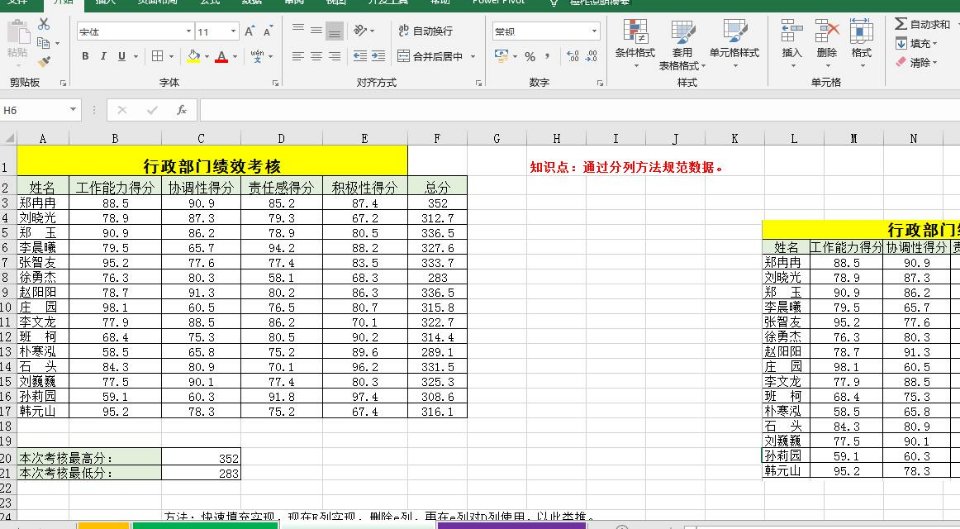Open the number group dialog launcher
The width and height of the screenshot is (960, 529).
pyautogui.click(x=600, y=83)
